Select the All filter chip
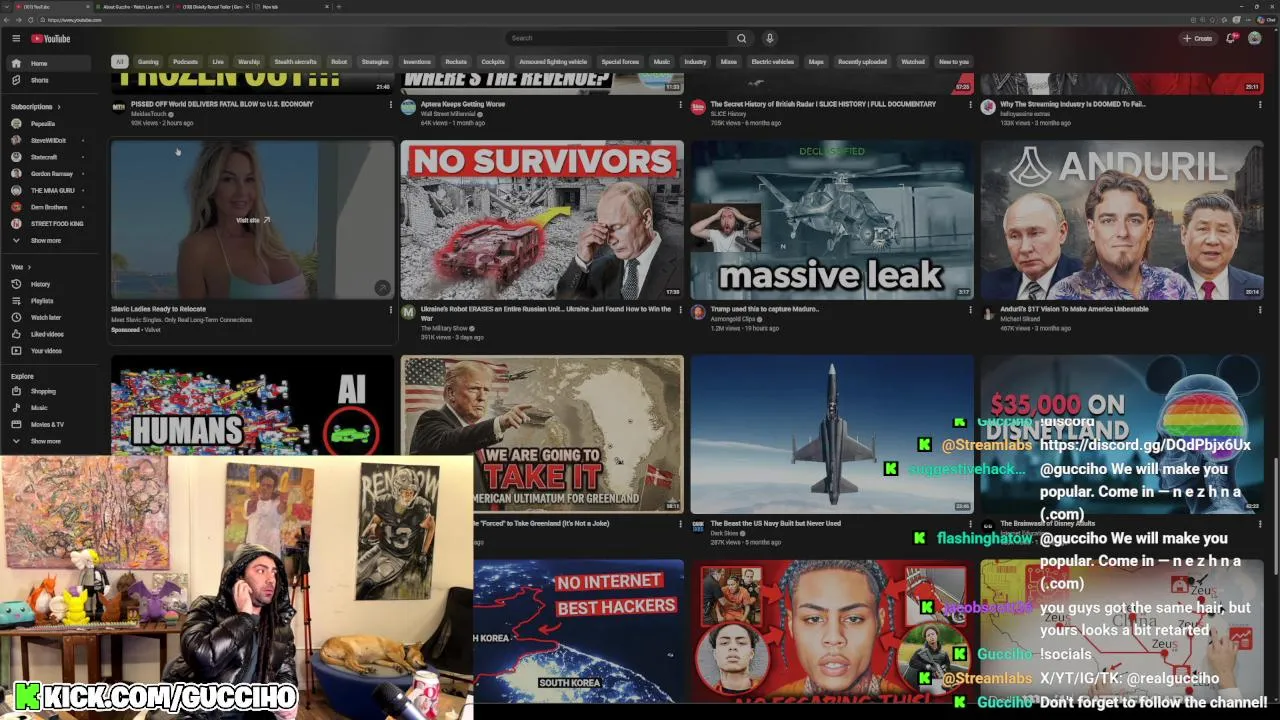This screenshot has height=720, width=1280. 119,62
